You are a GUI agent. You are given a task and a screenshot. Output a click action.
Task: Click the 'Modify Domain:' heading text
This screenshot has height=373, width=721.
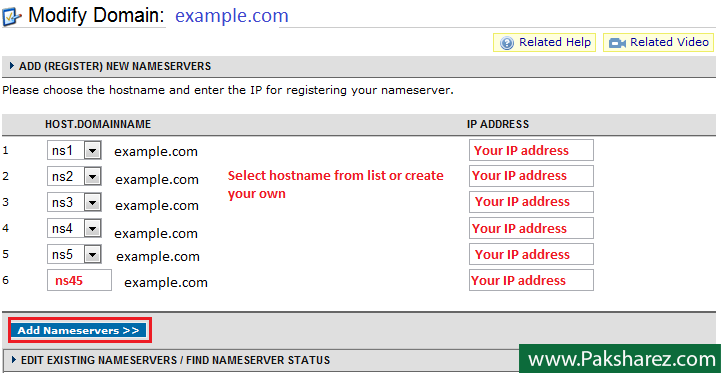coord(96,16)
